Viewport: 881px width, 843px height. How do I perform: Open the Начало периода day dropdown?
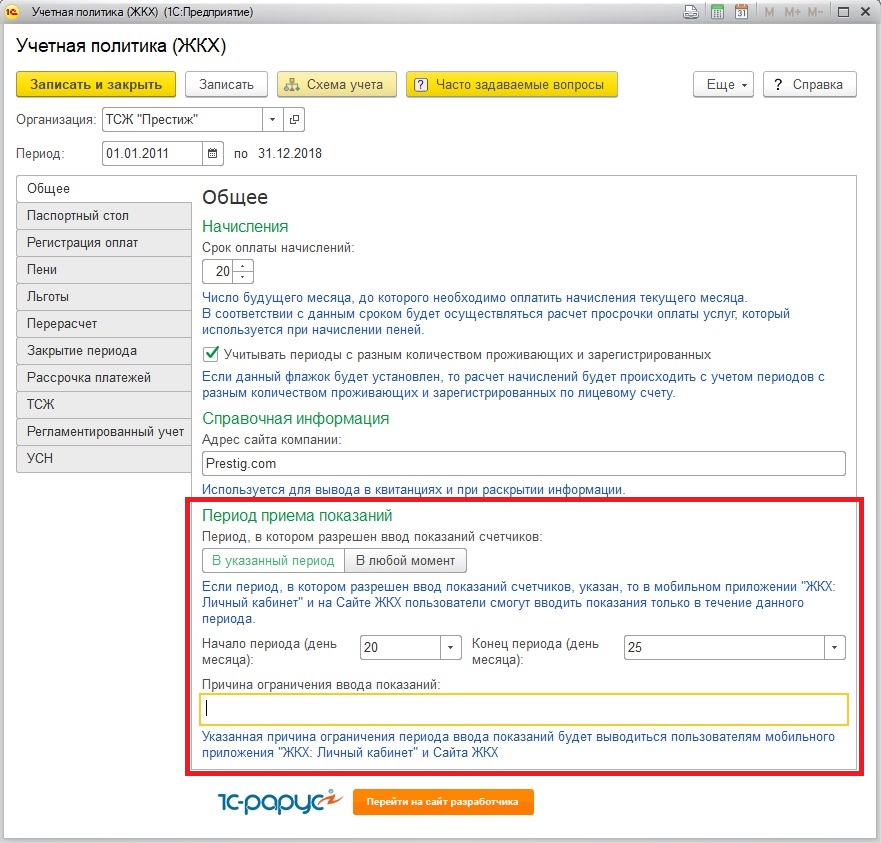tap(450, 647)
